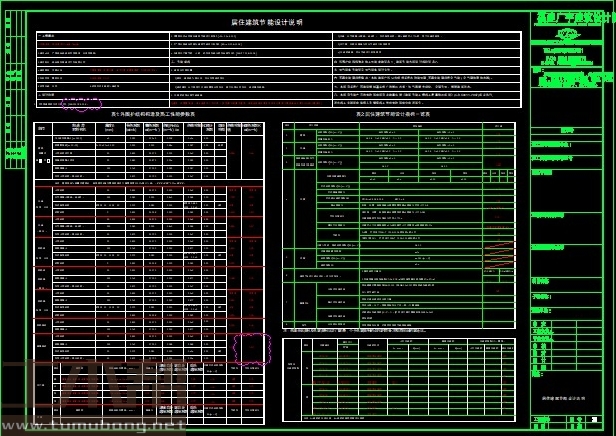This screenshot has width=616, height=436.
Task: Click the design institute logo emblem in the title block
Action: click(571, 35)
